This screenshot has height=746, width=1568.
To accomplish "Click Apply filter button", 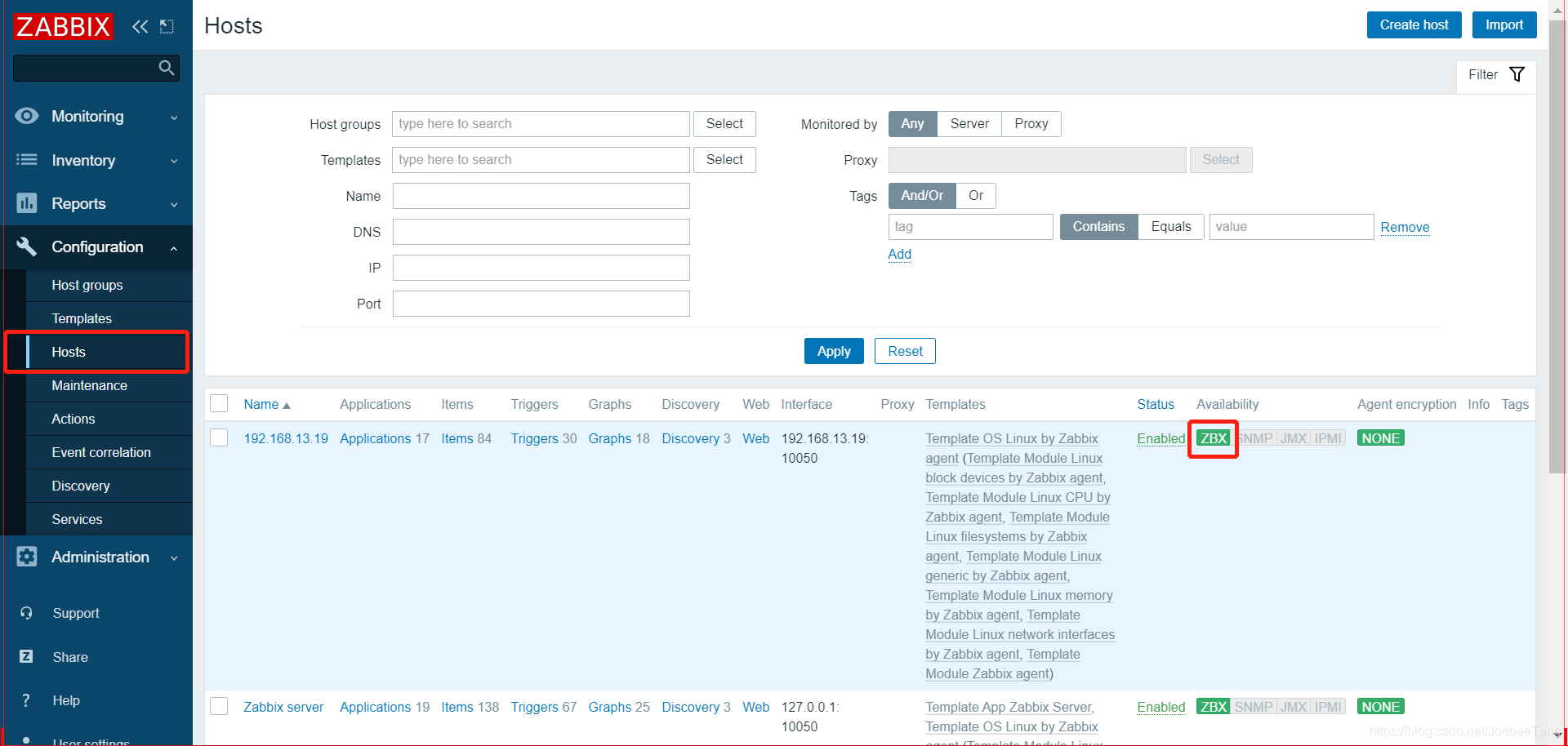I will click(834, 351).
